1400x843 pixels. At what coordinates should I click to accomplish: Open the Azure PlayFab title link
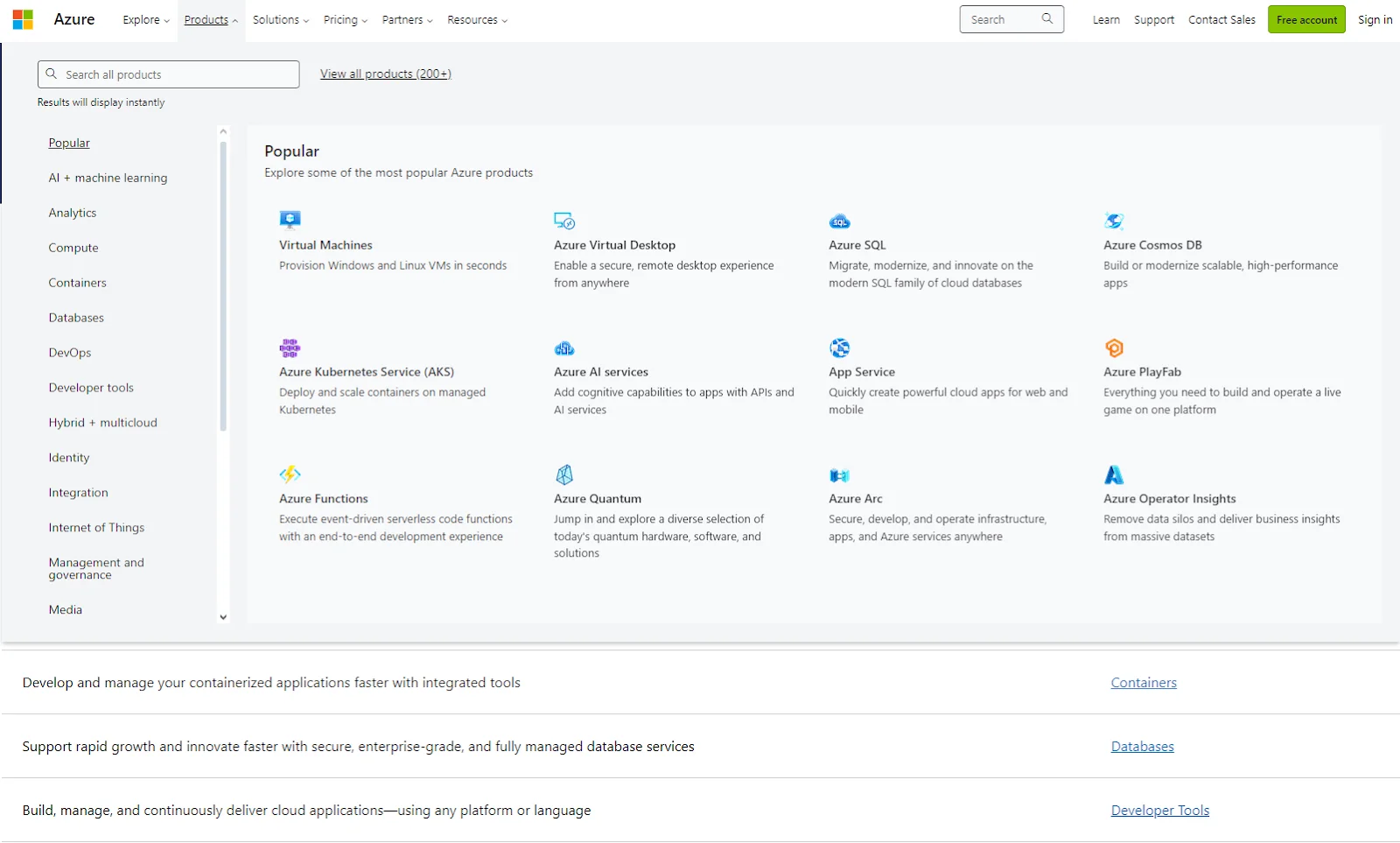click(x=1142, y=372)
